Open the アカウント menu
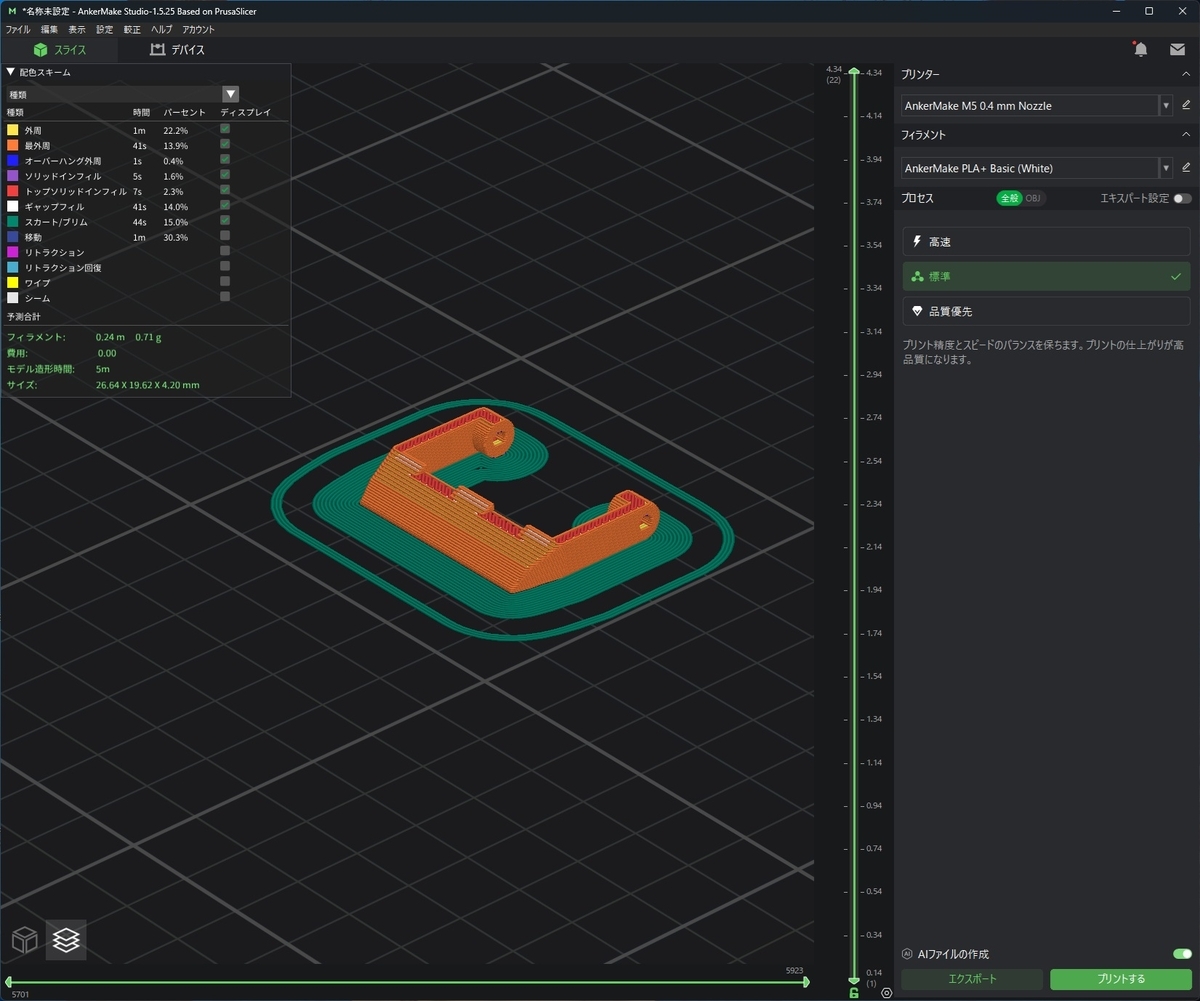The width and height of the screenshot is (1200, 1001). (198, 30)
